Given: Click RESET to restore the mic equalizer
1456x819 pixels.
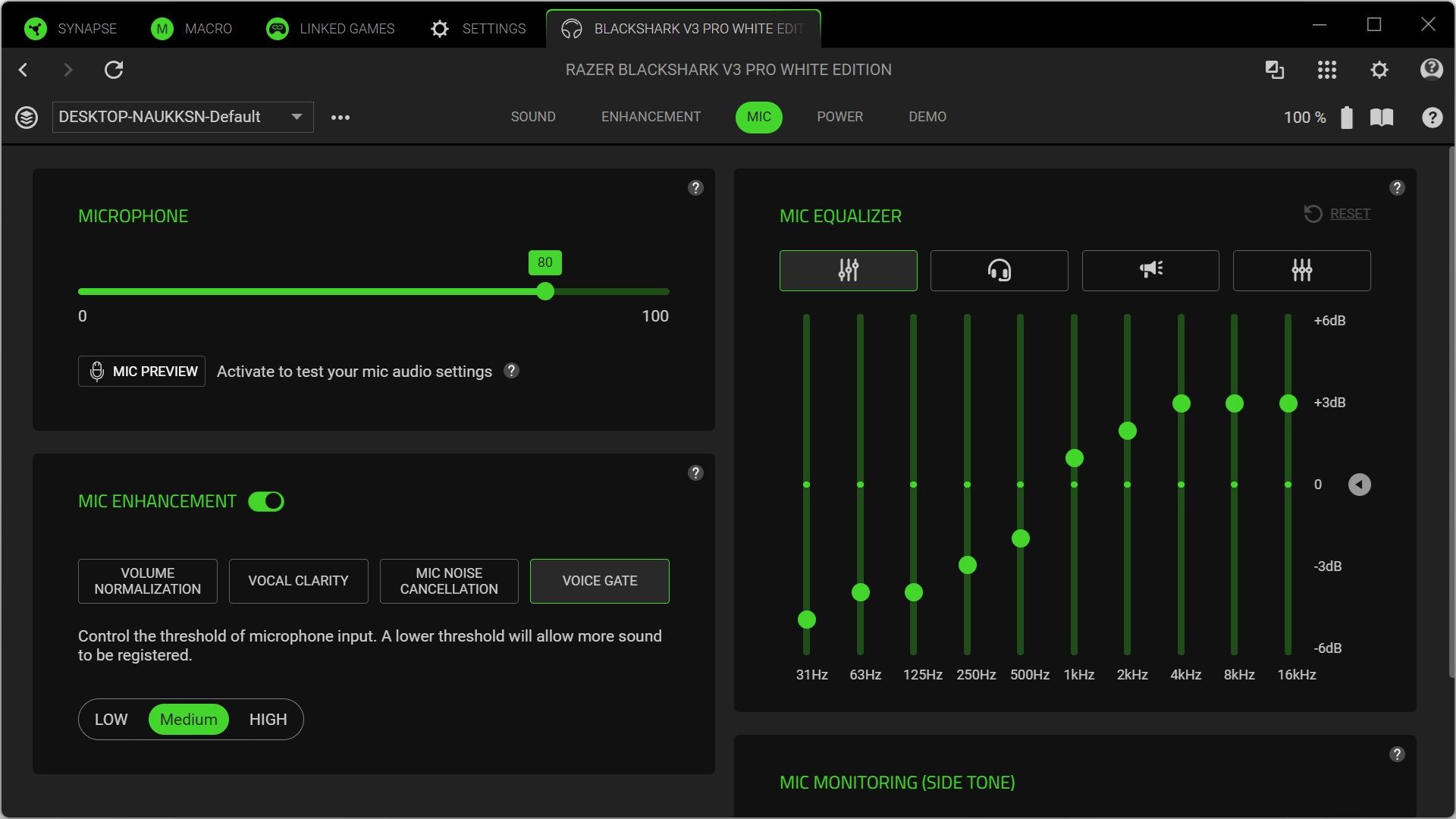Looking at the screenshot, I should 1350,213.
